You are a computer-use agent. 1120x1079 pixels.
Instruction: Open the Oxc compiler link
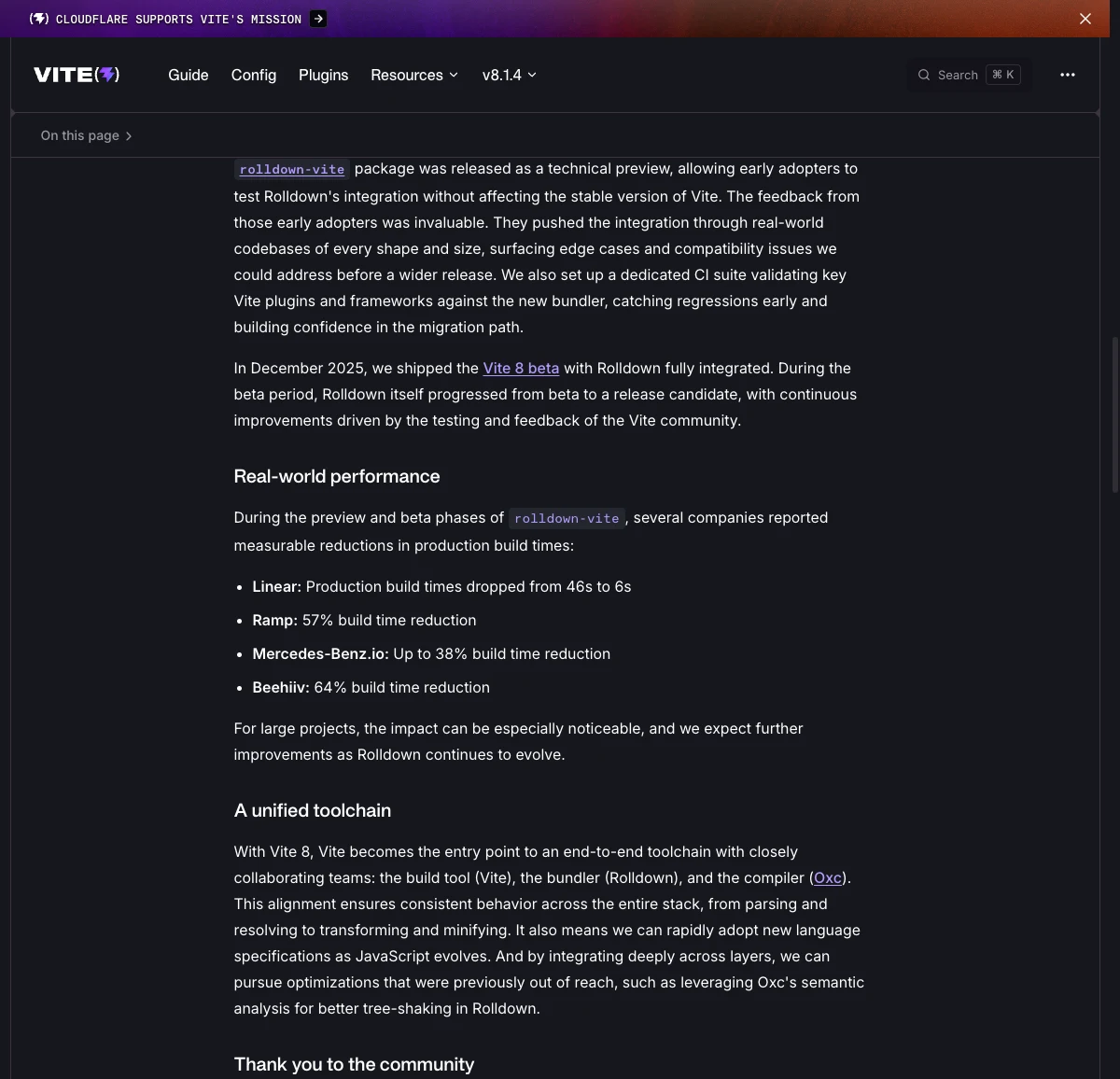tap(828, 877)
